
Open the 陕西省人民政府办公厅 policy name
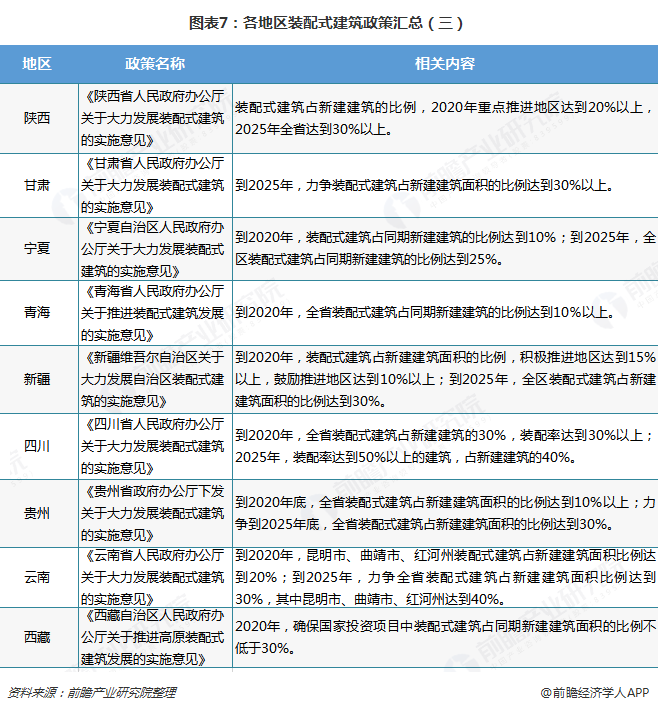pyautogui.click(x=153, y=118)
